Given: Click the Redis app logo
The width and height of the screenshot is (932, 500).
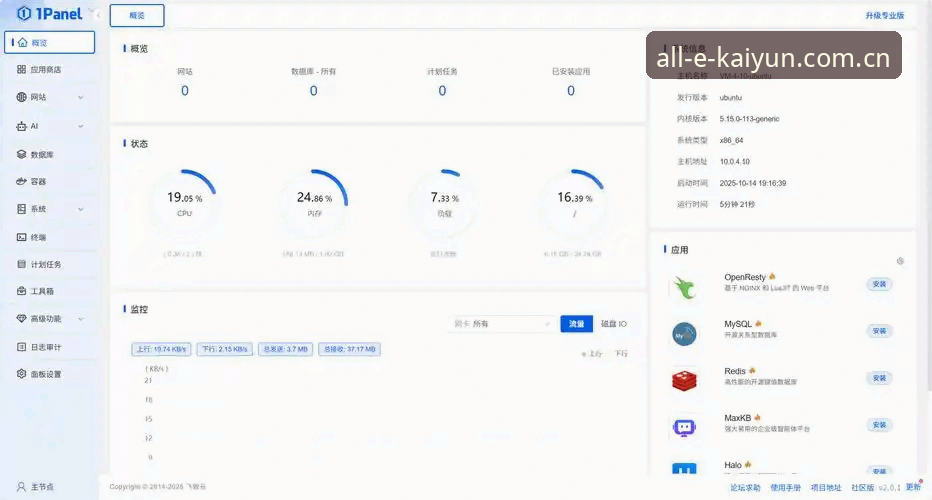Looking at the screenshot, I should point(684,380).
